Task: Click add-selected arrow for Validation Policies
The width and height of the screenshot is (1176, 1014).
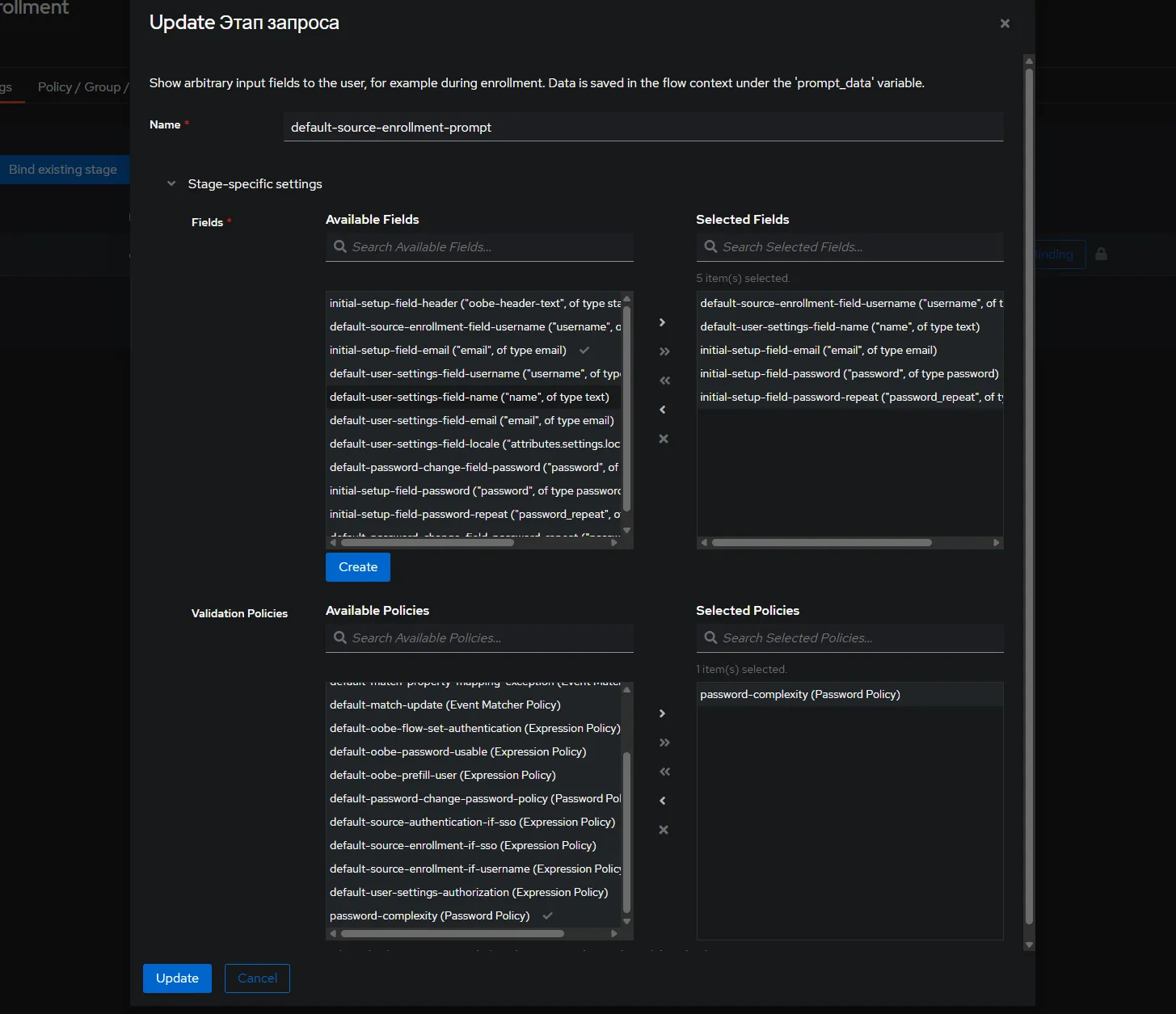Action: pyautogui.click(x=663, y=713)
